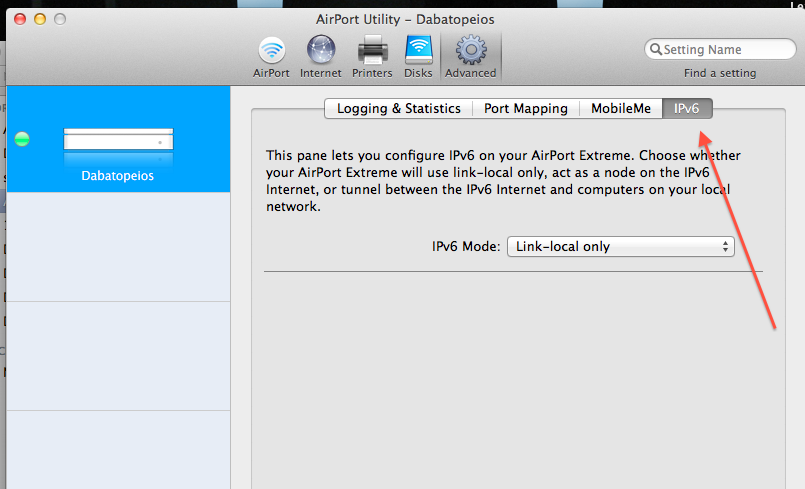Click the 'IPv6 Mode:' label
This screenshot has height=489, width=805.
pos(466,247)
